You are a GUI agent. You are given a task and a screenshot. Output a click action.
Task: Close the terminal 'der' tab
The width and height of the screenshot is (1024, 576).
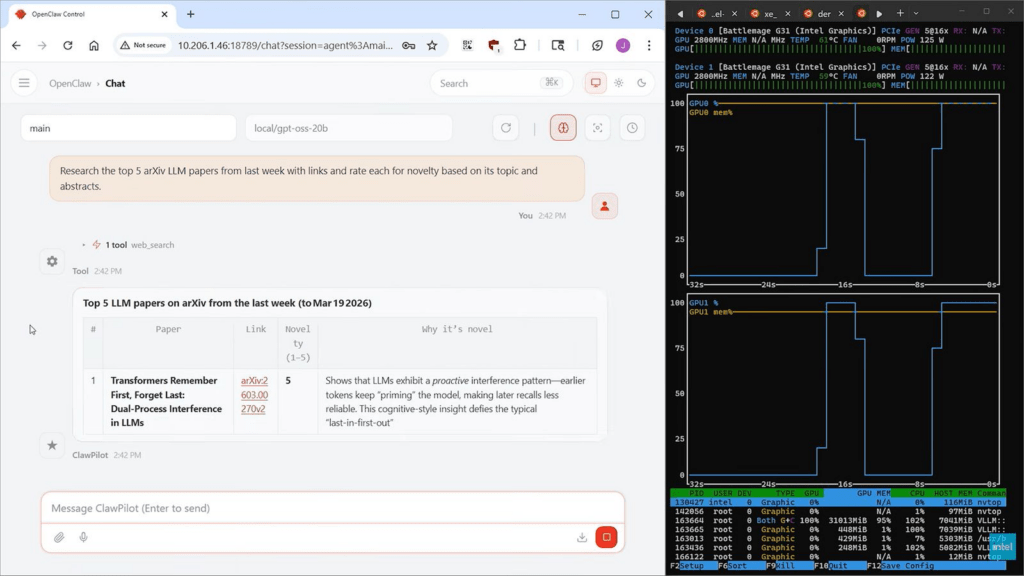[x=841, y=13]
